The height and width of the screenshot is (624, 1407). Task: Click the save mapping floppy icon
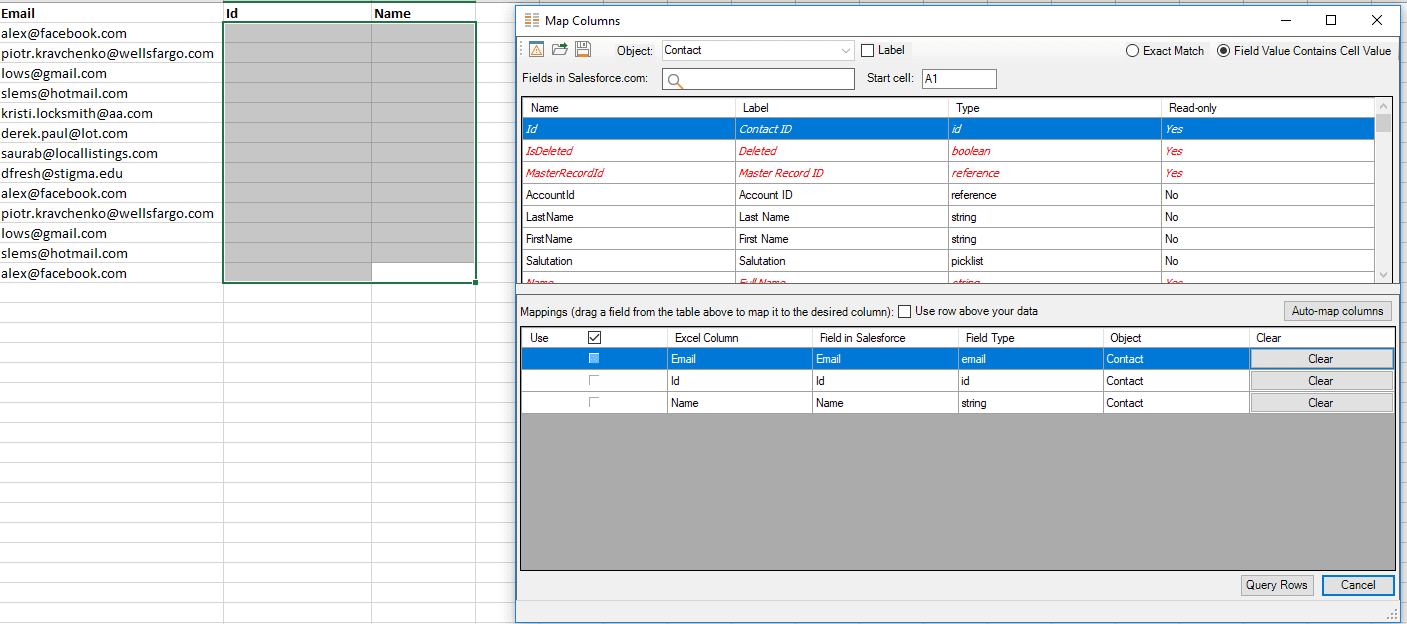click(582, 50)
